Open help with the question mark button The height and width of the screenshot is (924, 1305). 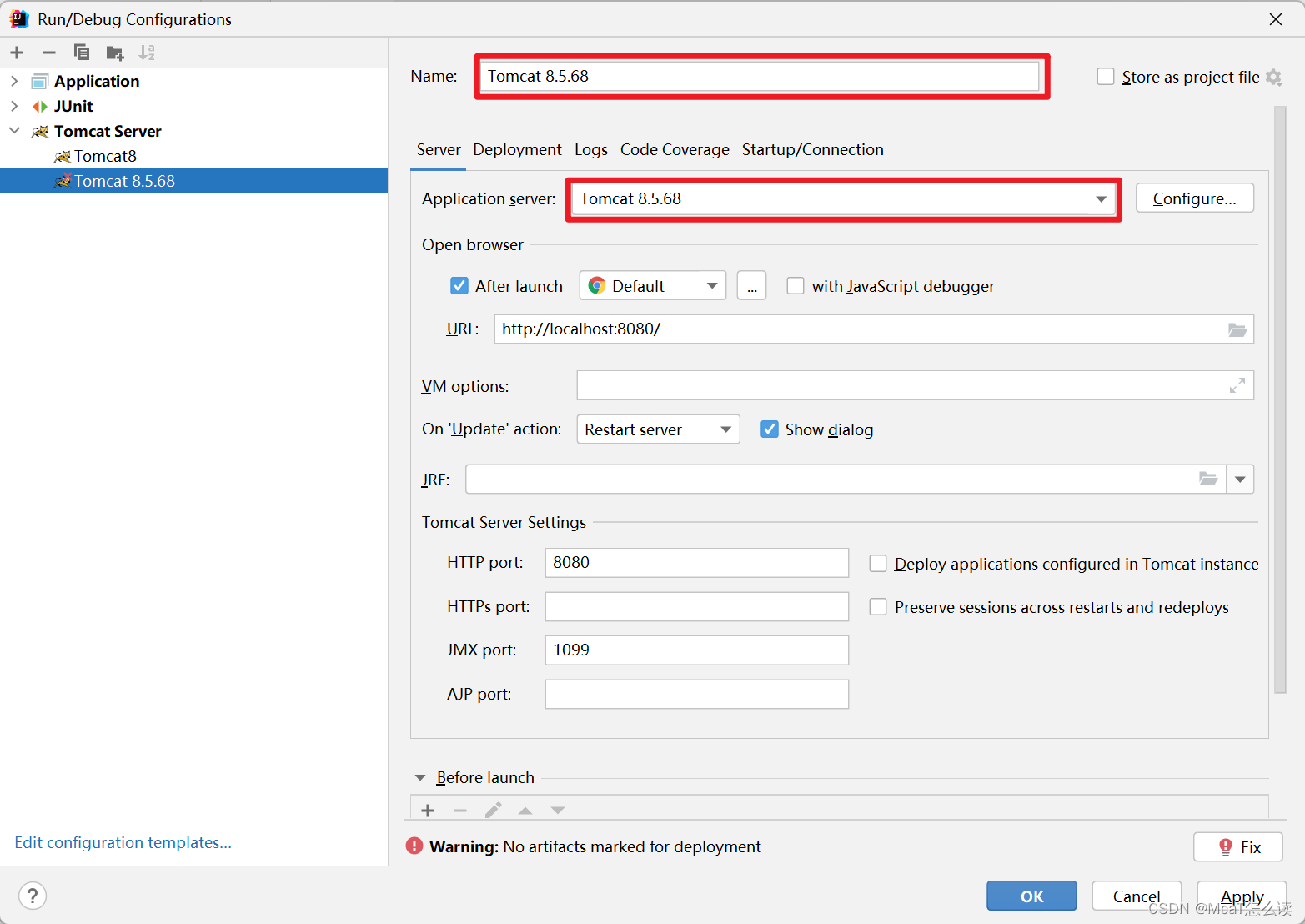[x=32, y=896]
